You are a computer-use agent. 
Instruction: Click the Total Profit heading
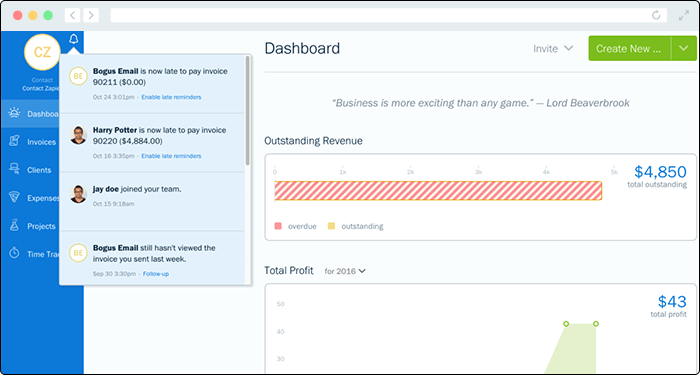[x=289, y=271]
